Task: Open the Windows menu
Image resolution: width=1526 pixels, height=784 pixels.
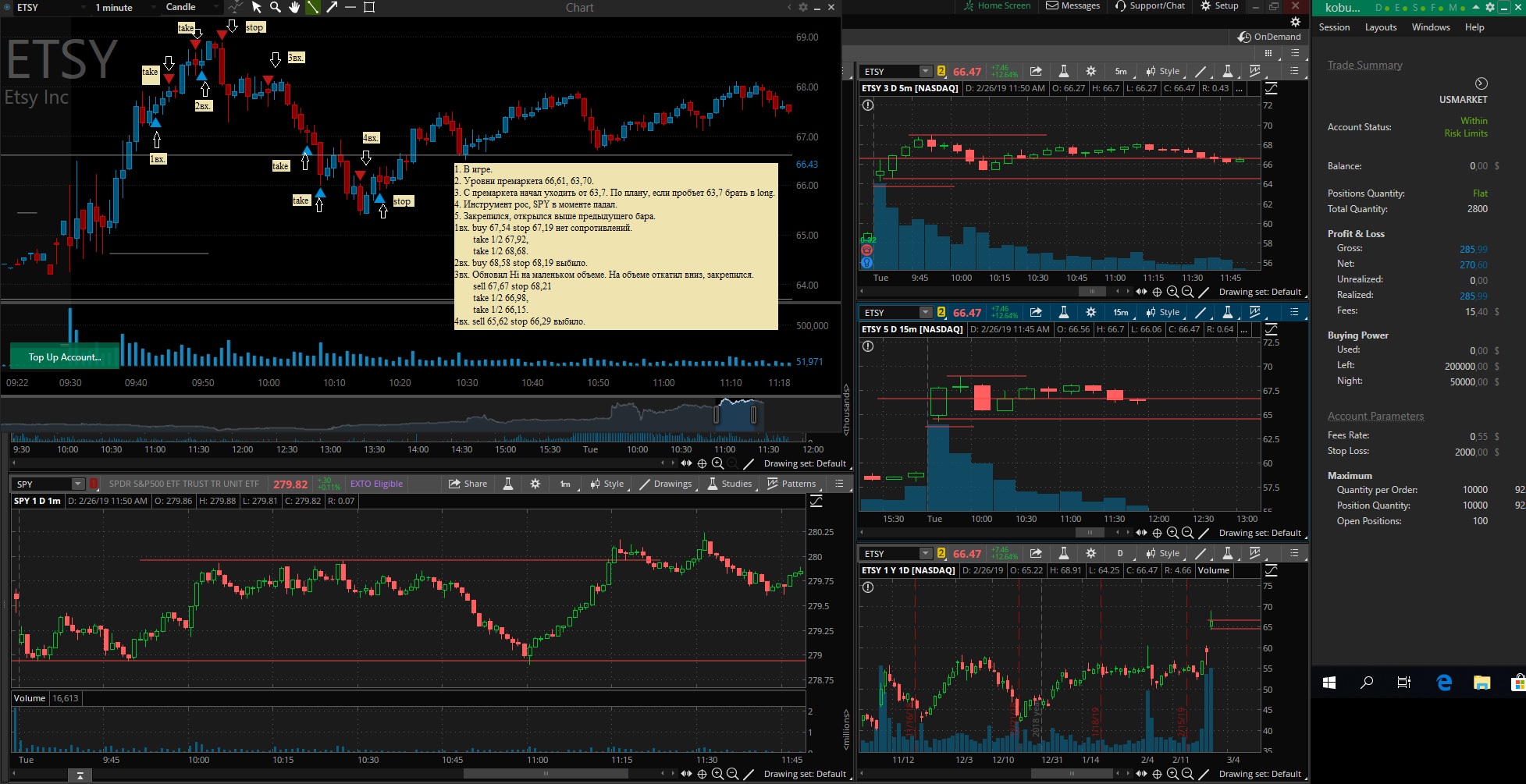Action: coord(1431,27)
